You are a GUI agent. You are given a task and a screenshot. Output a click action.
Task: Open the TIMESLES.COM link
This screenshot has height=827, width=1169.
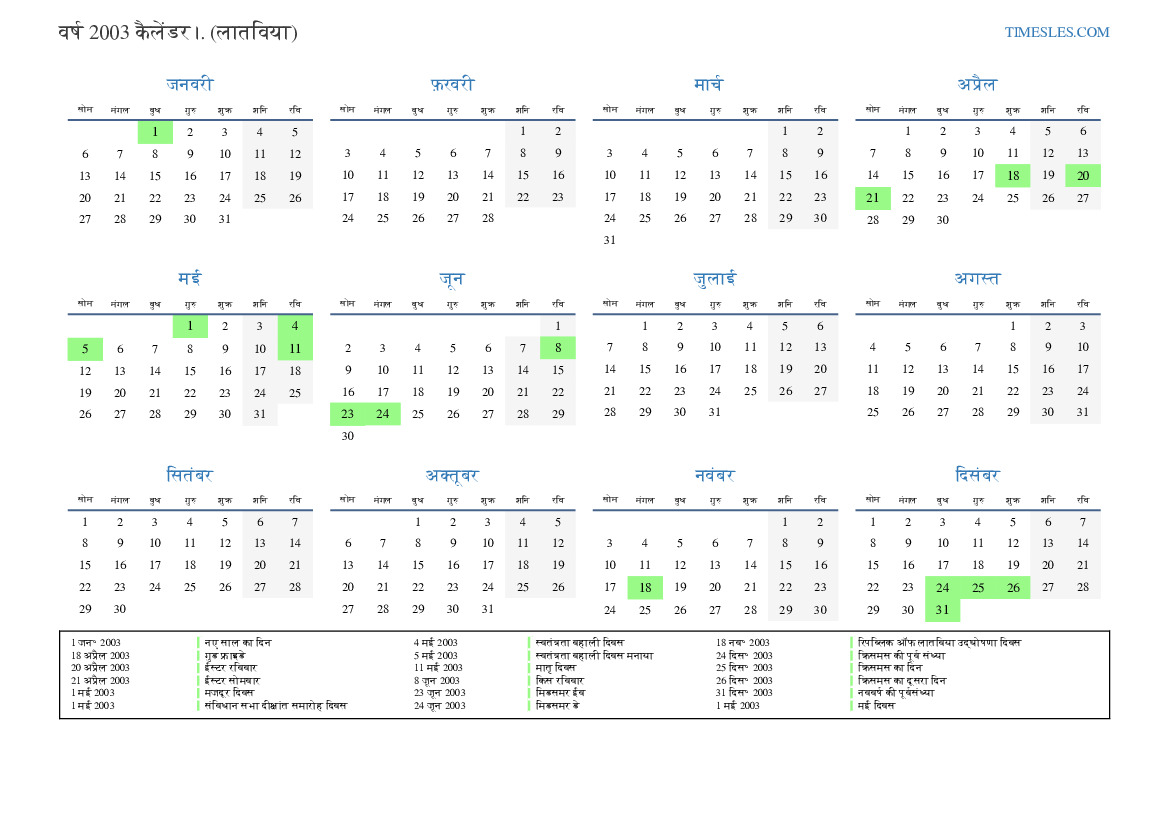(x=1057, y=32)
